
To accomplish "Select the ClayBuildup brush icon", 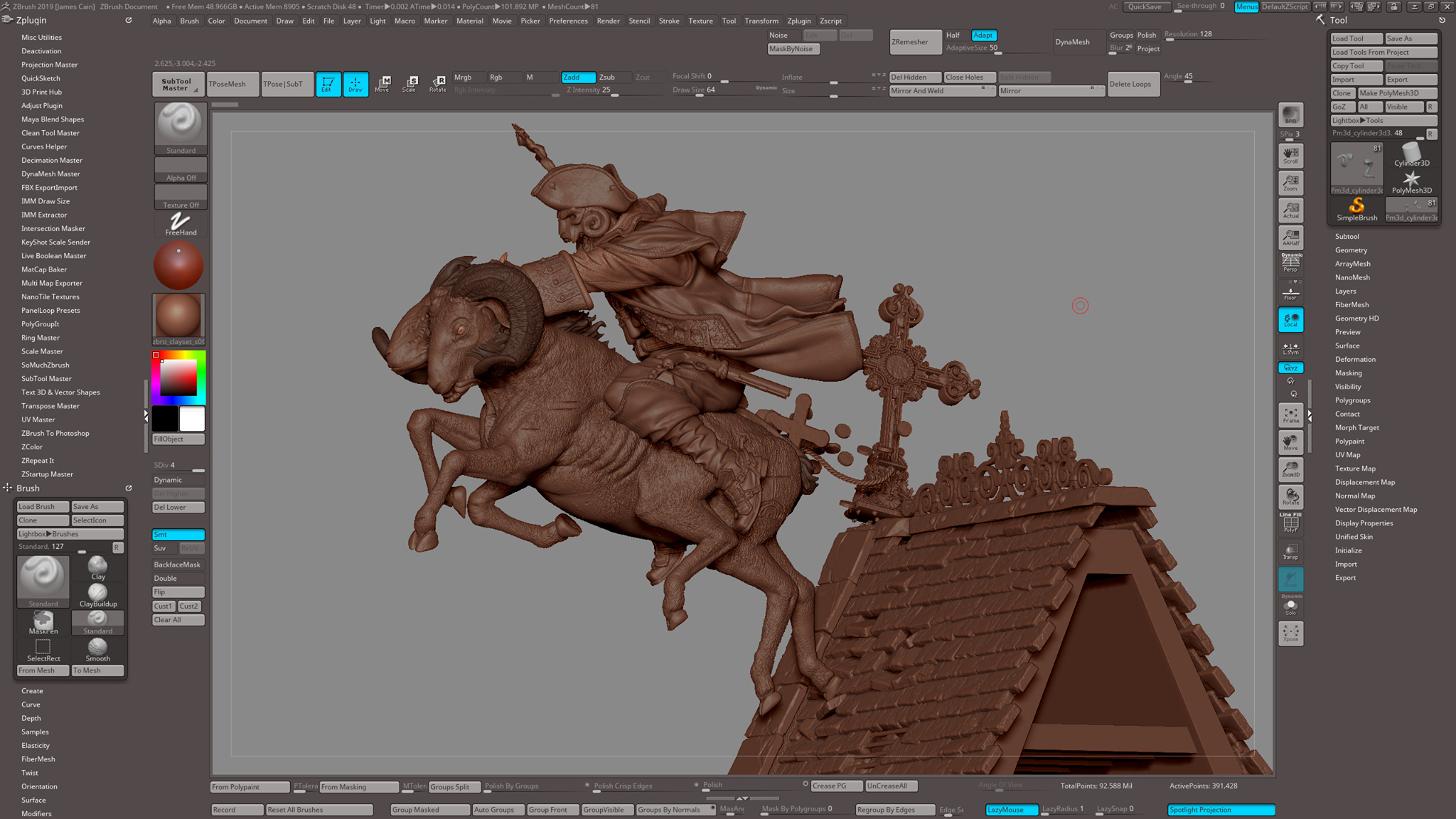I will pos(98,595).
